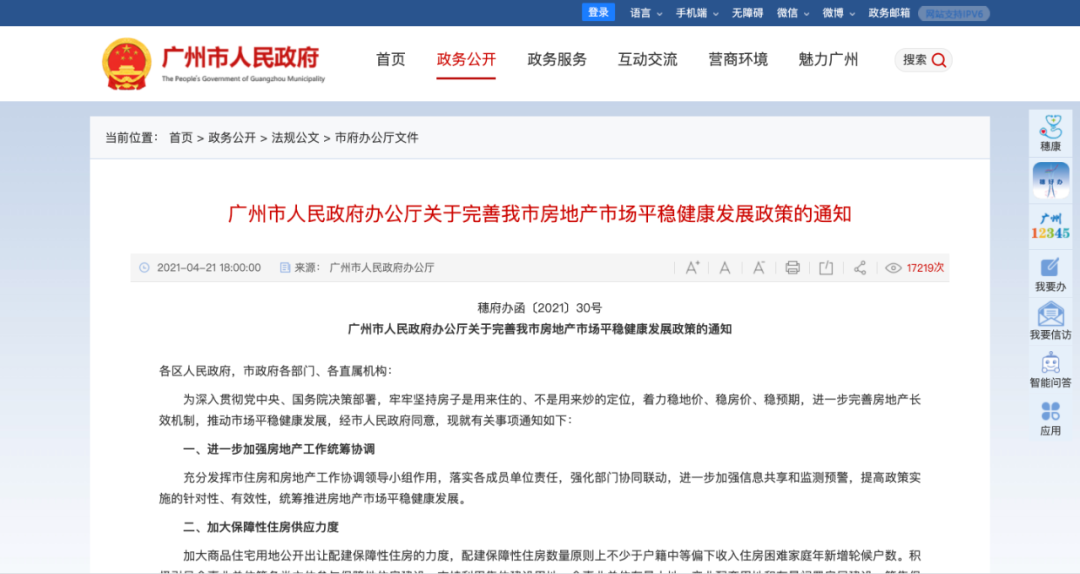The width and height of the screenshot is (1080, 574).
Task: Open the 广州 12345 hotline icon
Action: point(1050,225)
